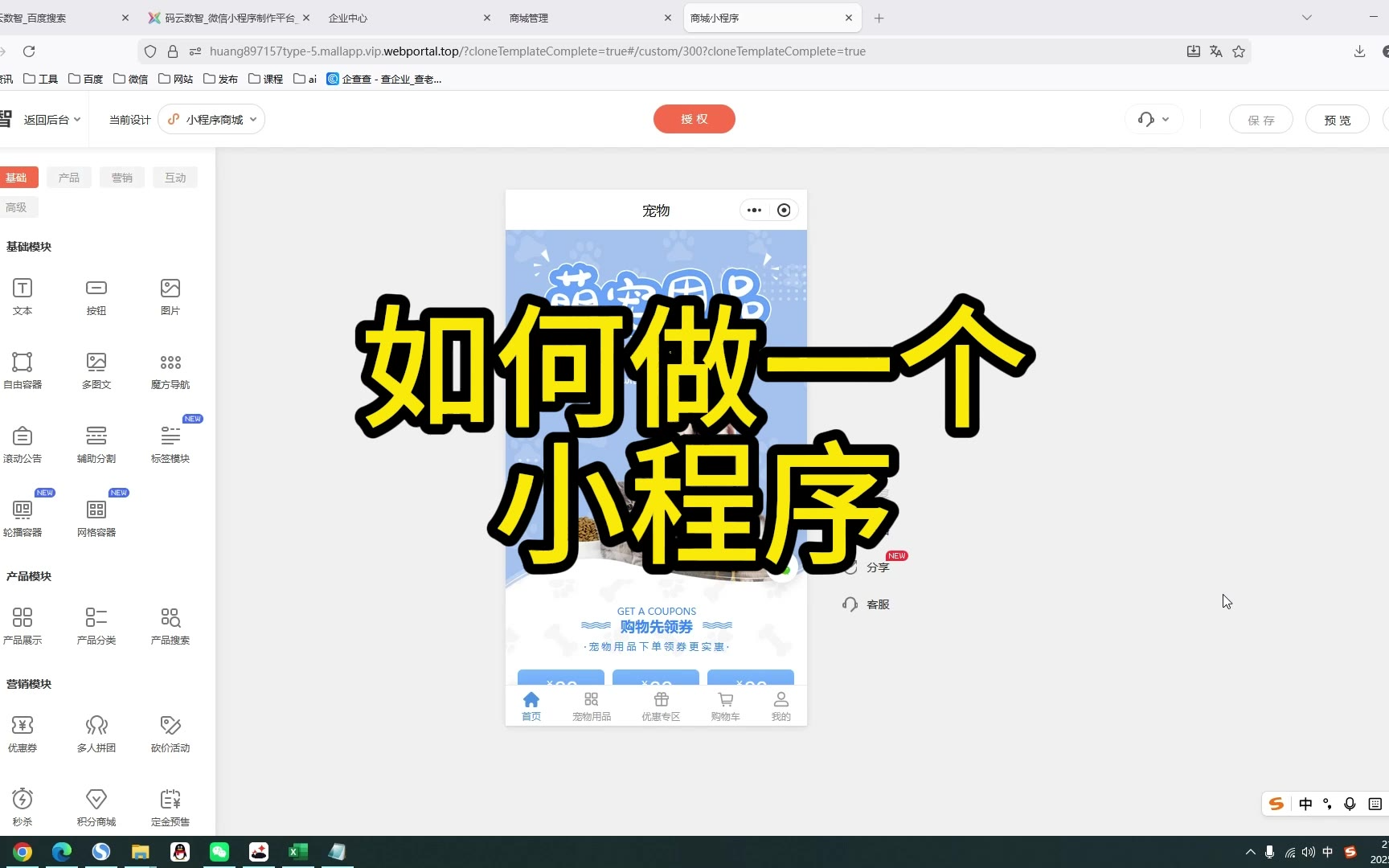Click the red 授权 button
Screen dimensions: 1389x868
pos(694,119)
